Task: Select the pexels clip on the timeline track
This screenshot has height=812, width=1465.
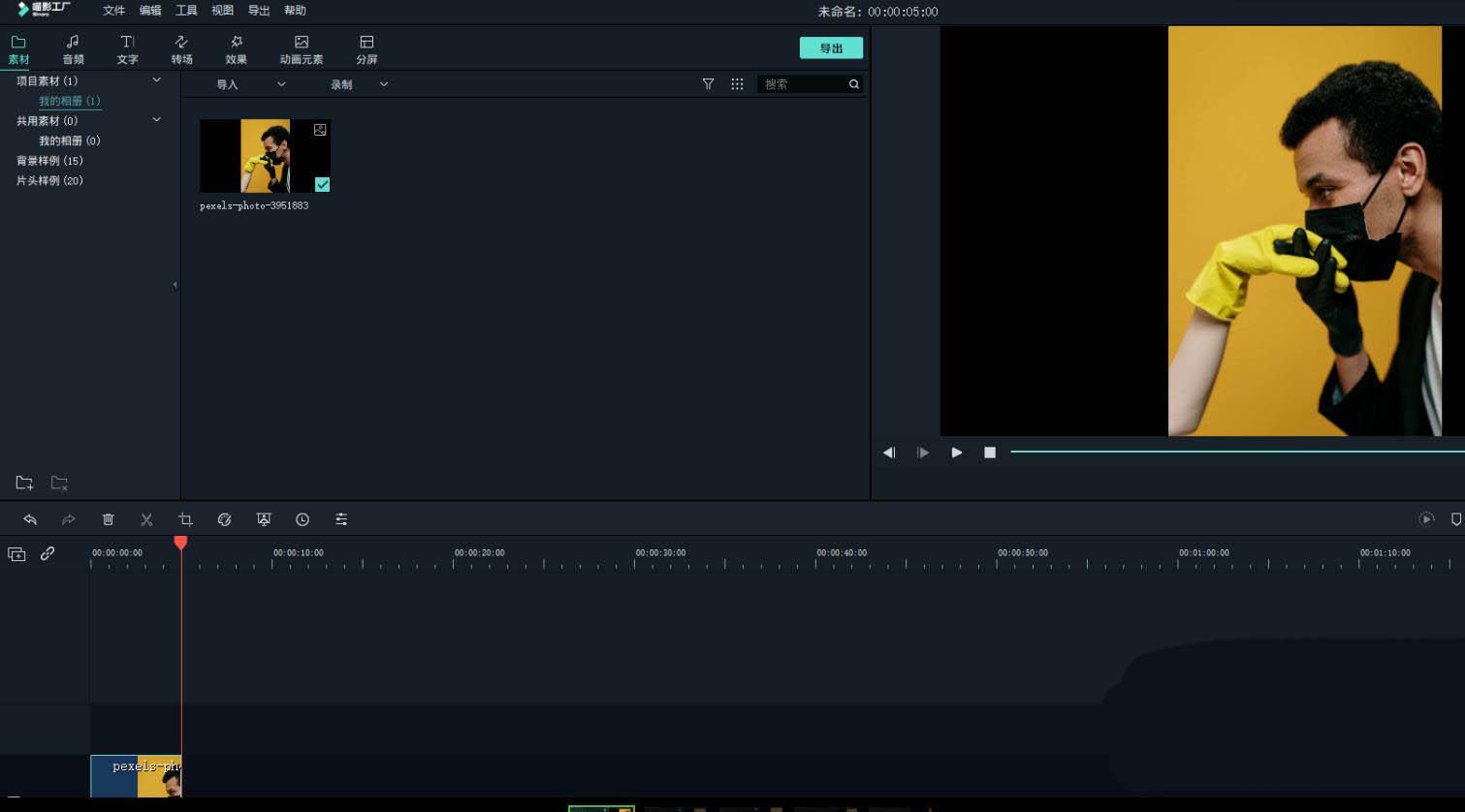Action: [x=136, y=776]
